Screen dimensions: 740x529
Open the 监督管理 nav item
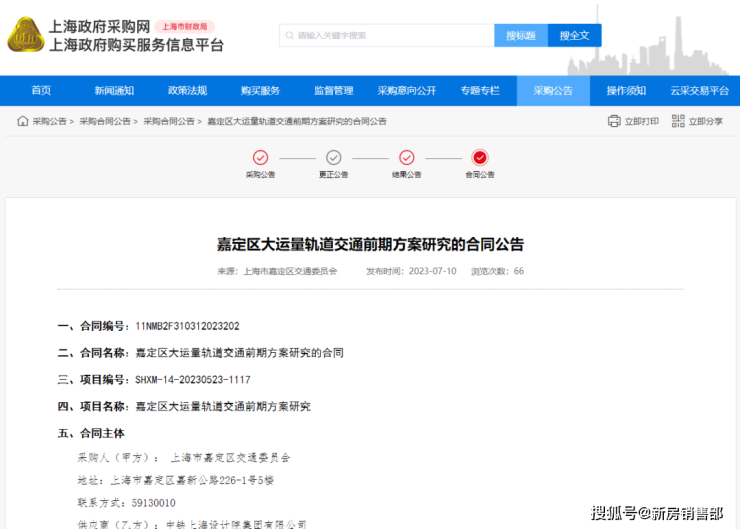click(x=334, y=90)
